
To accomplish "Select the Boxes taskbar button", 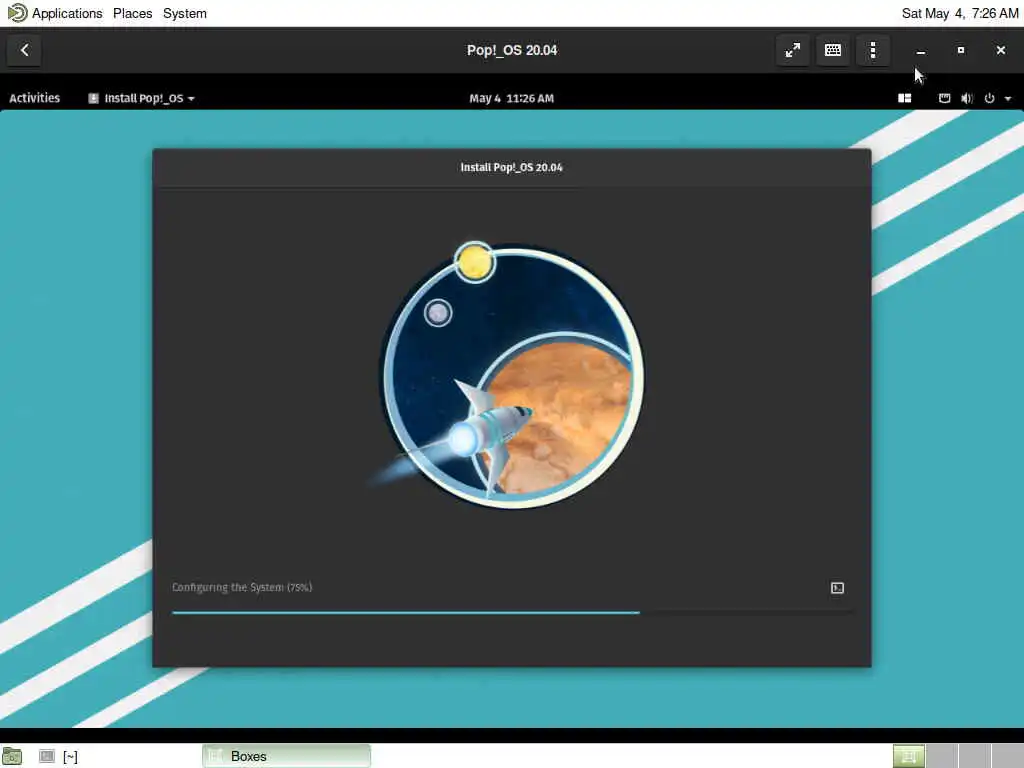I will pyautogui.click(x=286, y=756).
